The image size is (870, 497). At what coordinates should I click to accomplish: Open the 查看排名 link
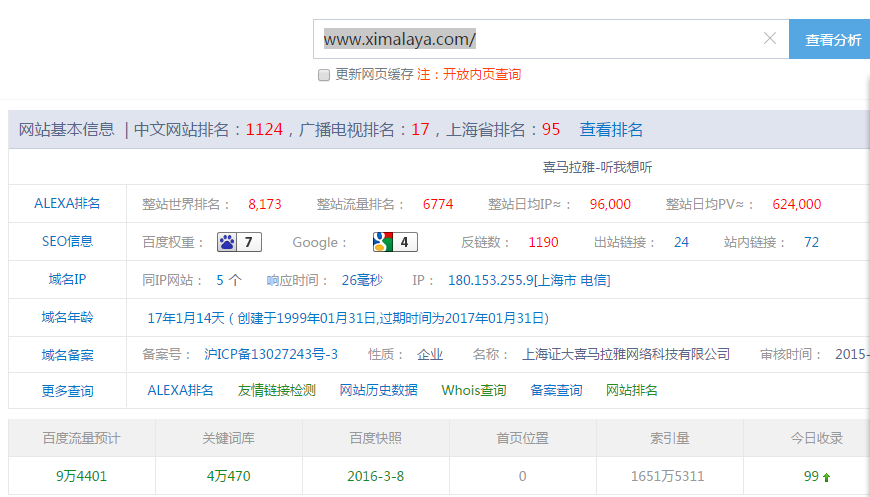(611, 130)
